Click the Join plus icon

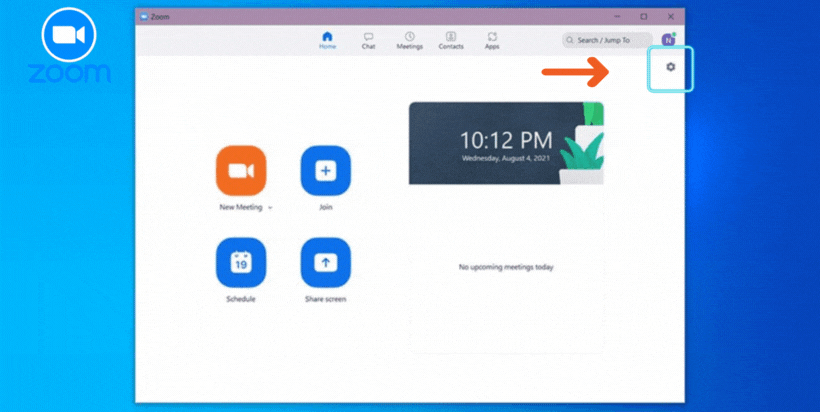[325, 171]
